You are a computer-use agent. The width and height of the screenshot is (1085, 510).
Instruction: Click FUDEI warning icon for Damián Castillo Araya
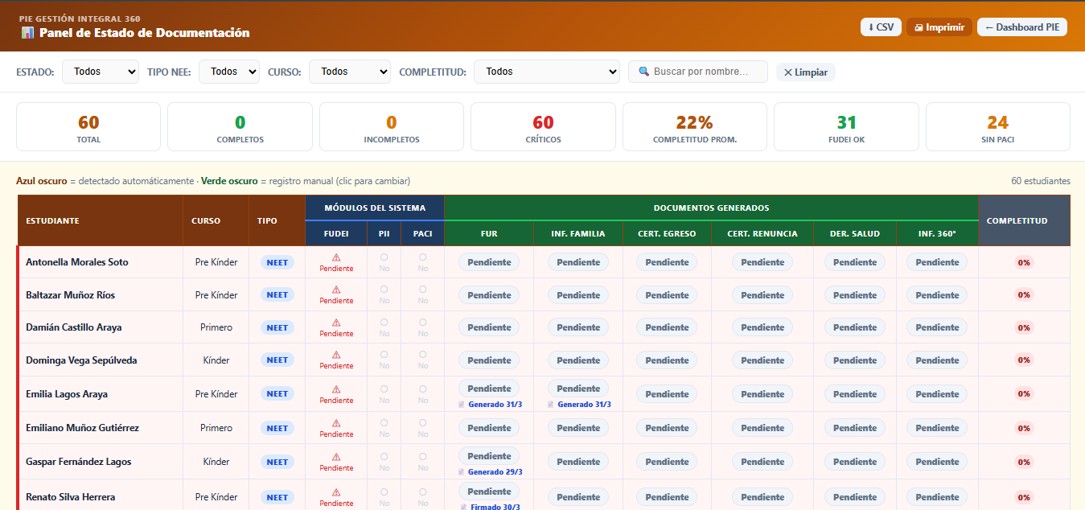(336, 322)
